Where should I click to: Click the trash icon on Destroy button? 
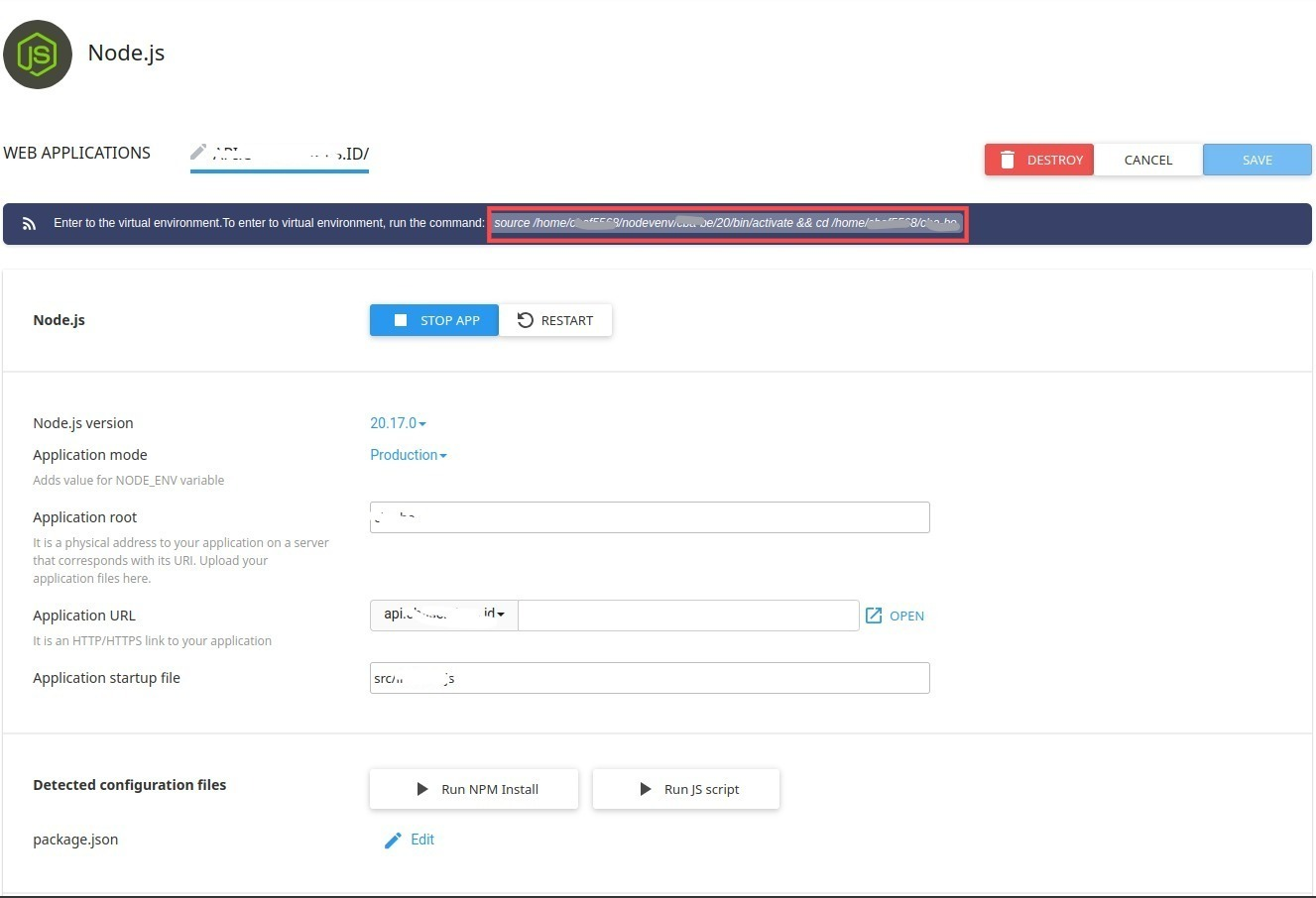[1008, 160]
